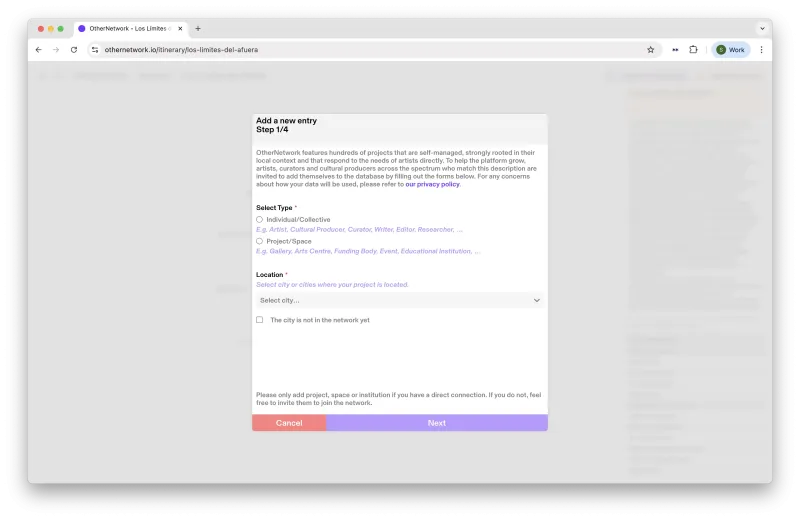Click the URL address bar field
800x520 pixels.
click(x=372, y=49)
